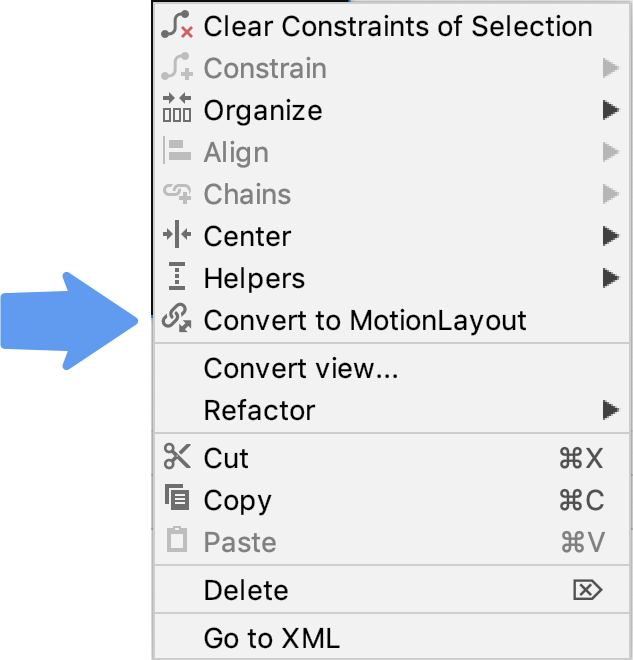
Task: Expand the Helpers submenu arrow
Action: click(610, 278)
